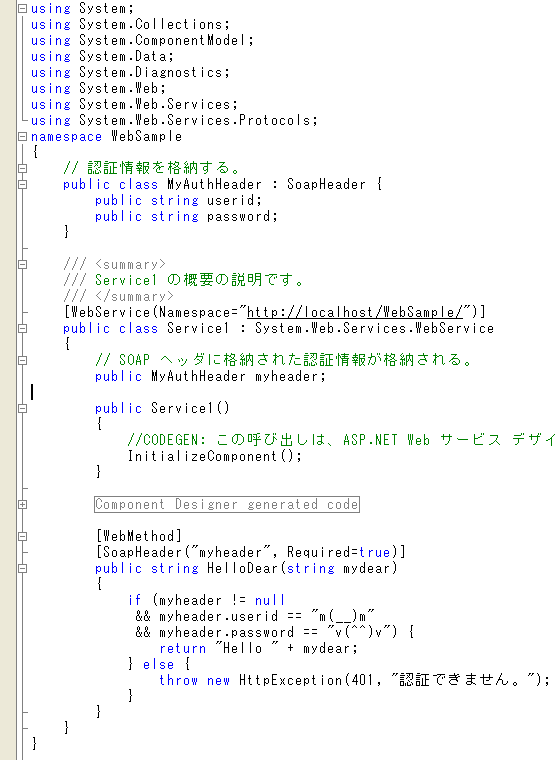This screenshot has width=556, height=760.
Task: Click the public string userid field
Action: (178, 200)
